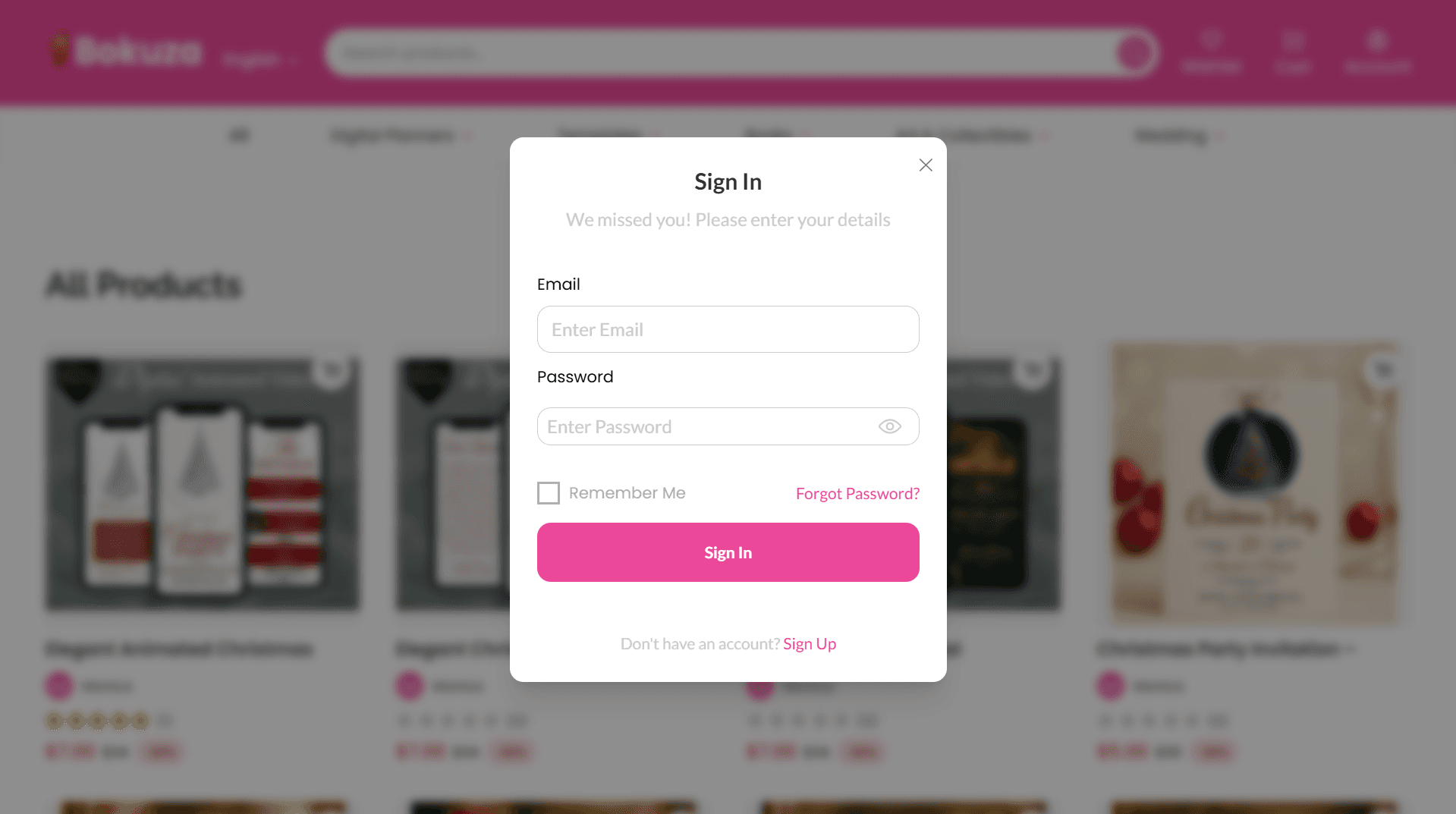The width and height of the screenshot is (1456, 814).
Task: Show password using the eye icon
Action: [x=889, y=426]
